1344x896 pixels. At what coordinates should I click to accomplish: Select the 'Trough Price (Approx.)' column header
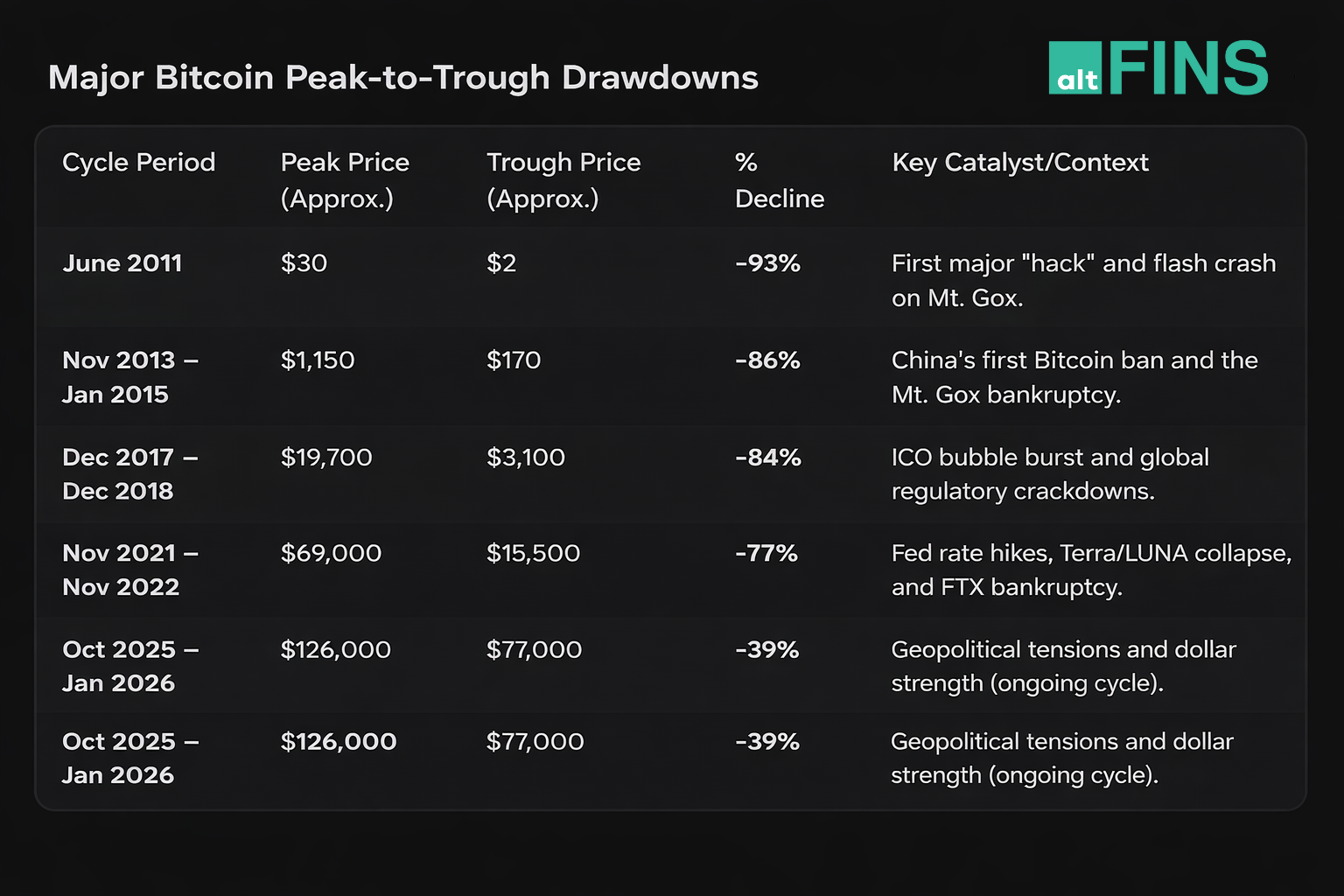[563, 180]
